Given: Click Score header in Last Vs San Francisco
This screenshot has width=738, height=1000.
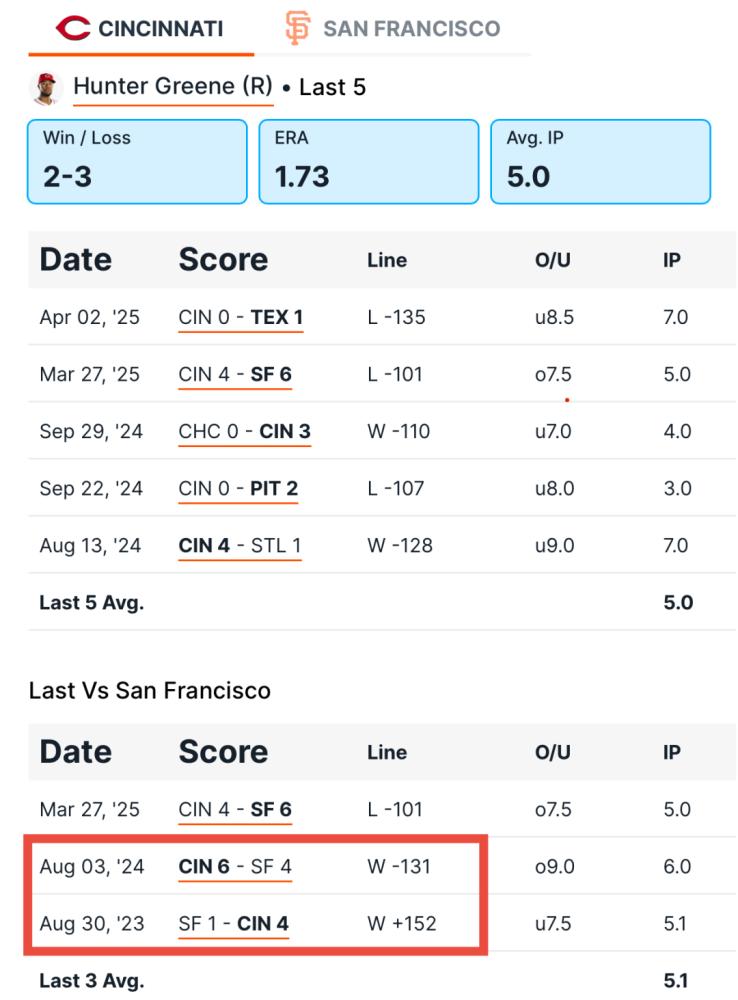Looking at the screenshot, I should coord(223,752).
